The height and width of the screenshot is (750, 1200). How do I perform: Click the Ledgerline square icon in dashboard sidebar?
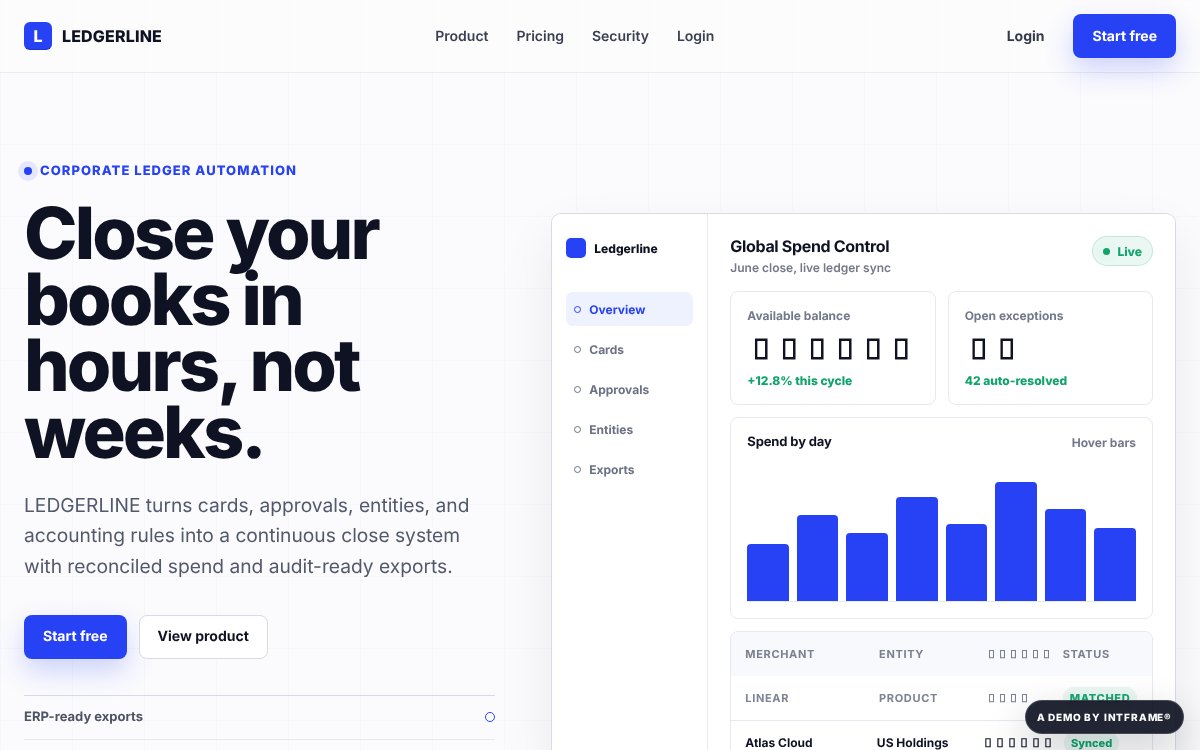coord(576,248)
